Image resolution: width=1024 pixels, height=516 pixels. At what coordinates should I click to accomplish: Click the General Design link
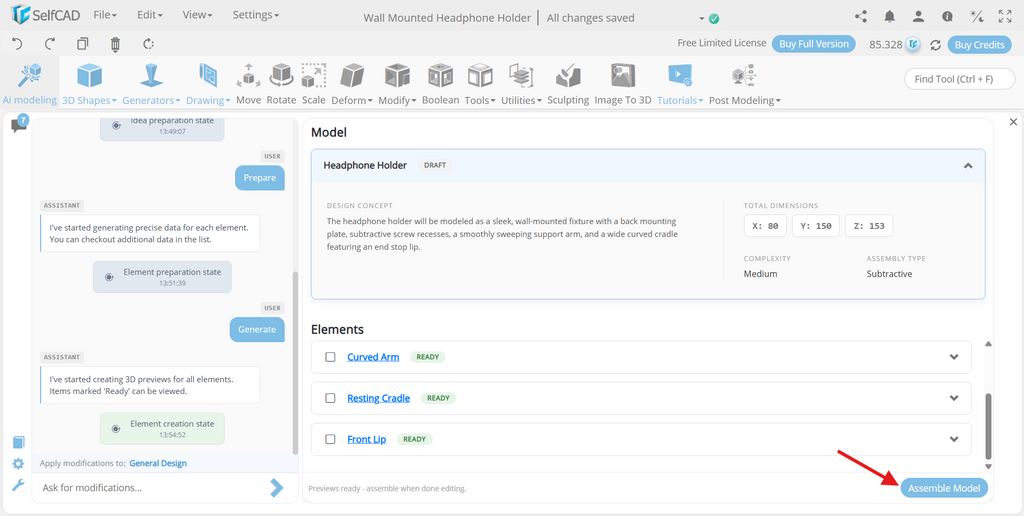click(x=158, y=463)
